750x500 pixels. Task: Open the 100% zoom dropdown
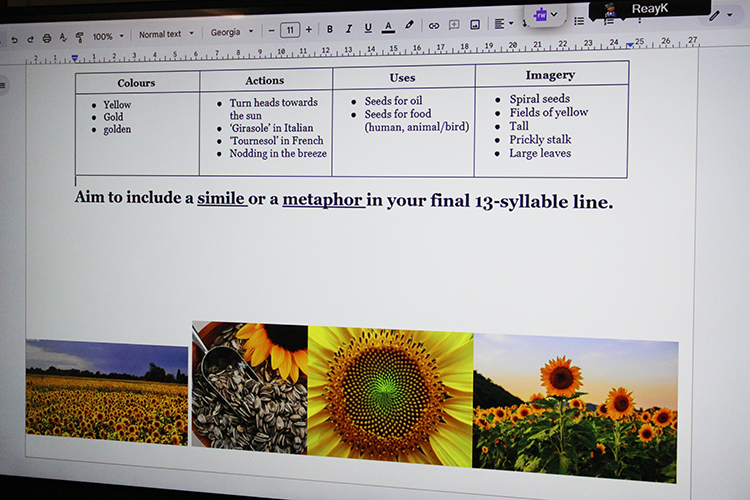[108, 36]
